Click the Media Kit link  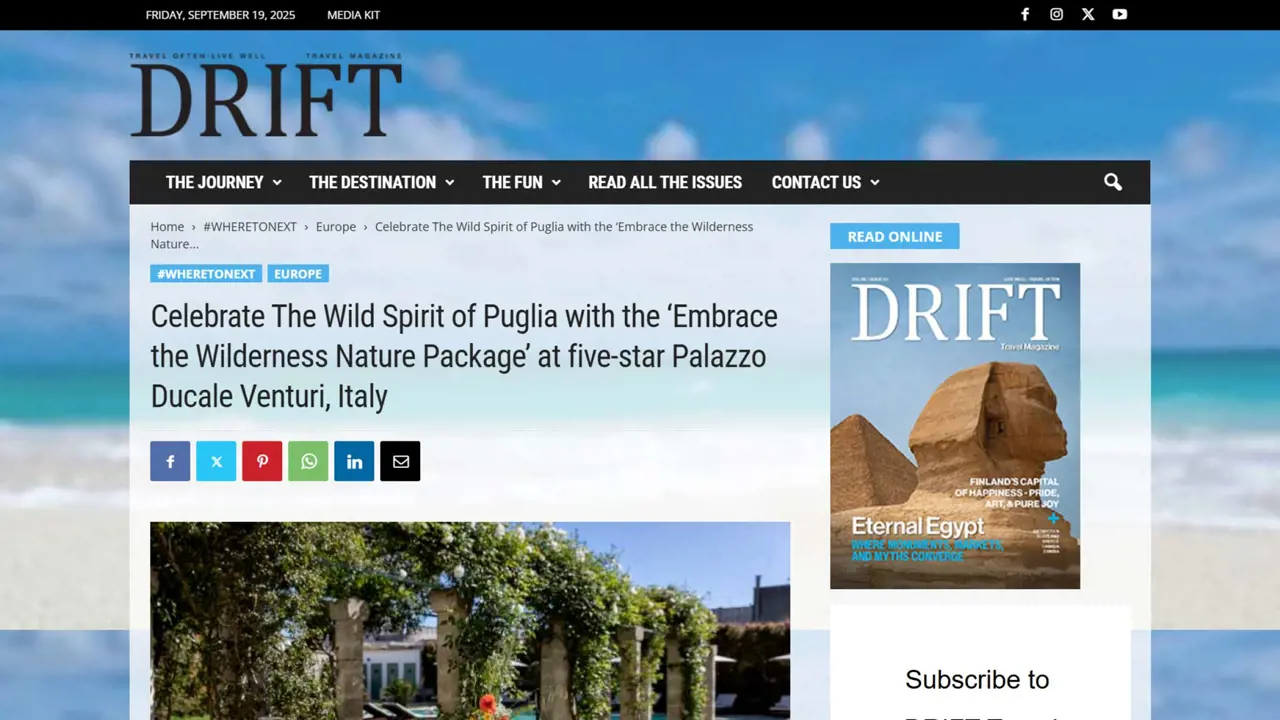click(x=353, y=15)
